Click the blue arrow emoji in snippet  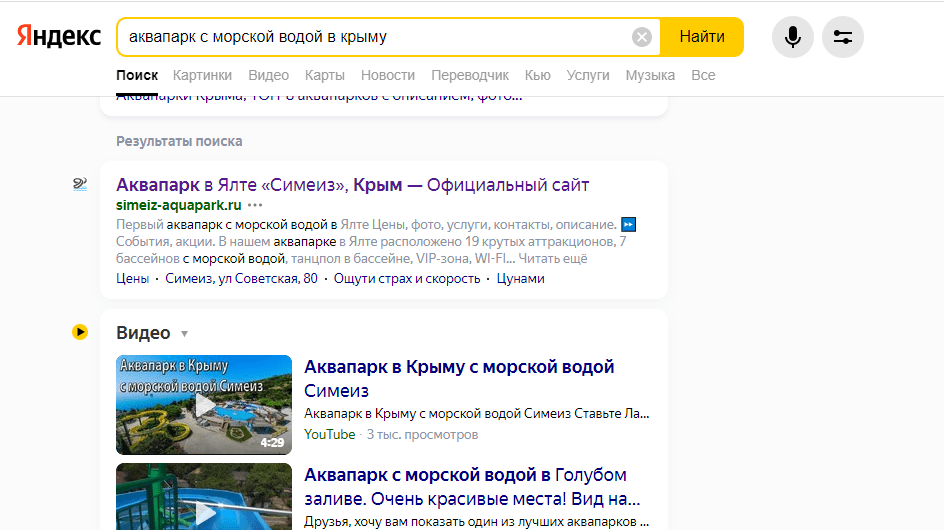[628, 223]
